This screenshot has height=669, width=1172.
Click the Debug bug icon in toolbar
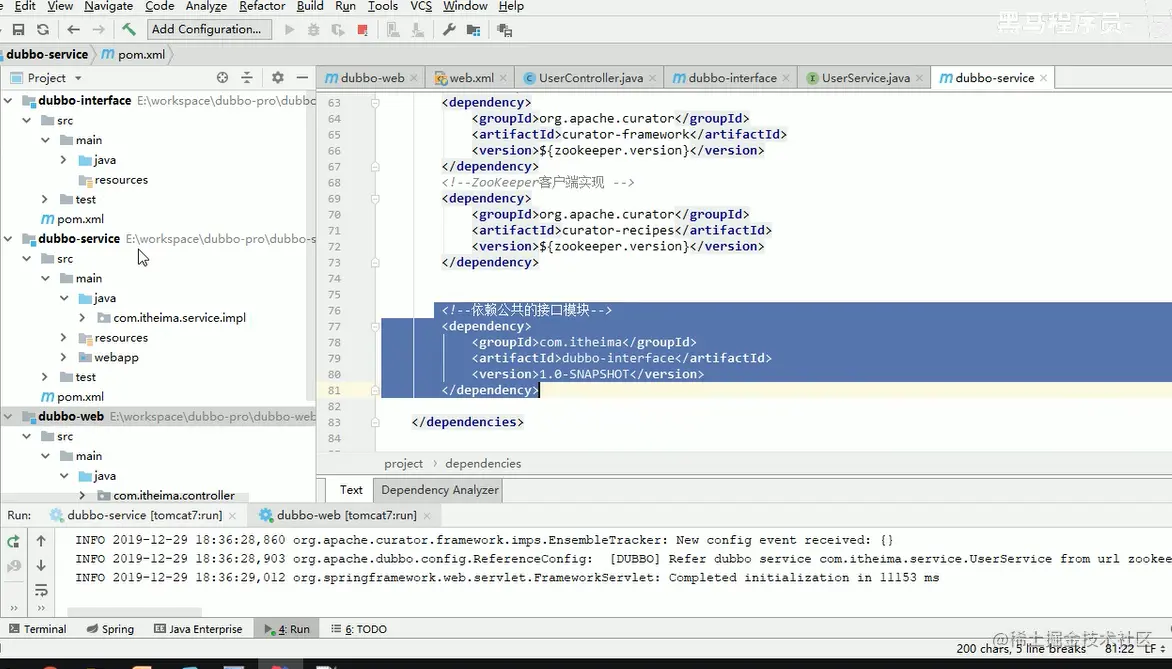pyautogui.click(x=314, y=30)
